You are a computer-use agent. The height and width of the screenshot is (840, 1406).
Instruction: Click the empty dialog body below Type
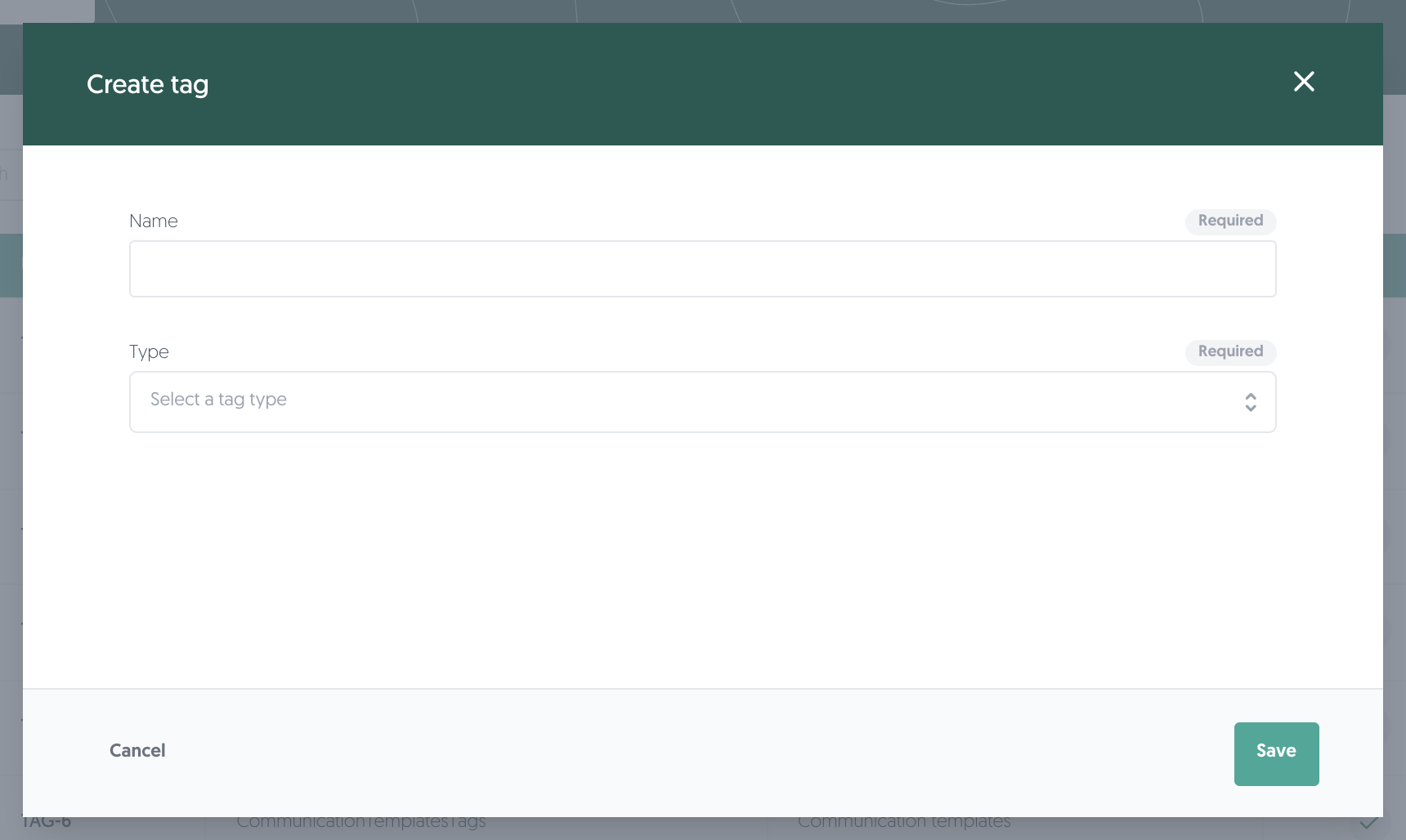702,560
